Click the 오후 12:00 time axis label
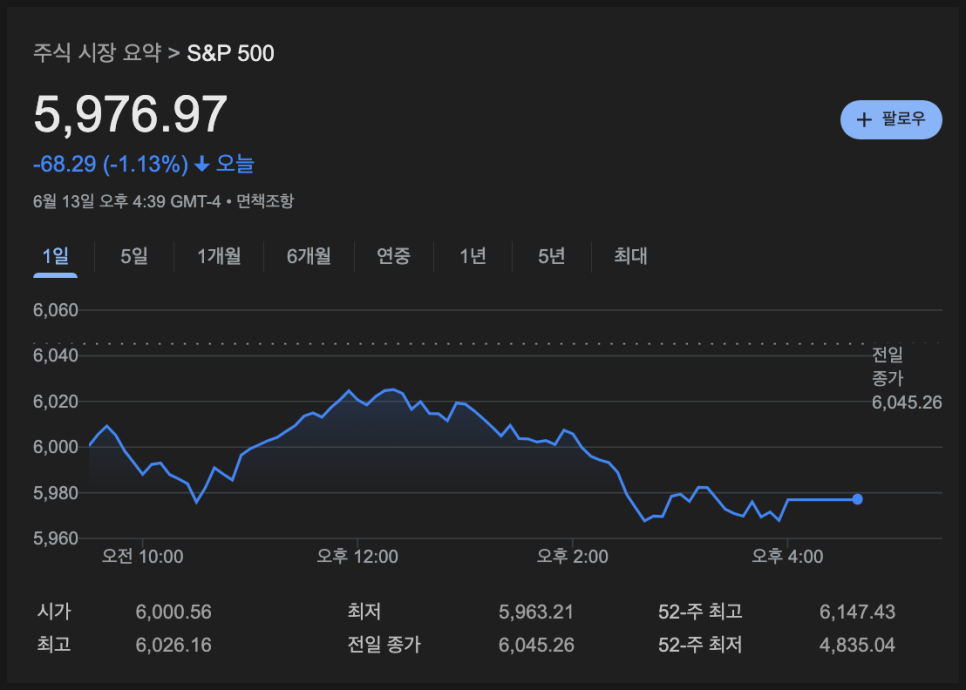Image resolution: width=966 pixels, height=690 pixels. [x=357, y=556]
